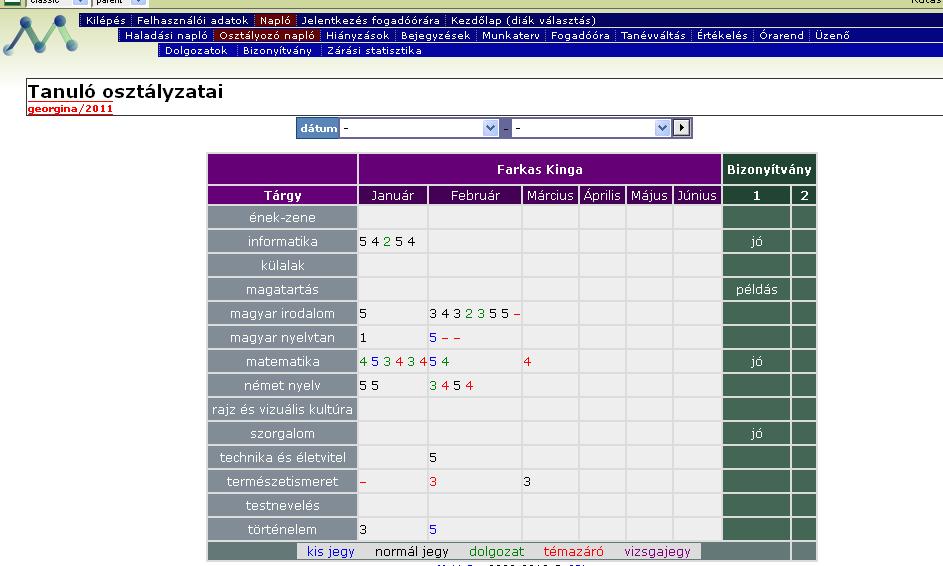The image size is (943, 566).
Task: Open the Bejegyzések section
Action: 435,35
